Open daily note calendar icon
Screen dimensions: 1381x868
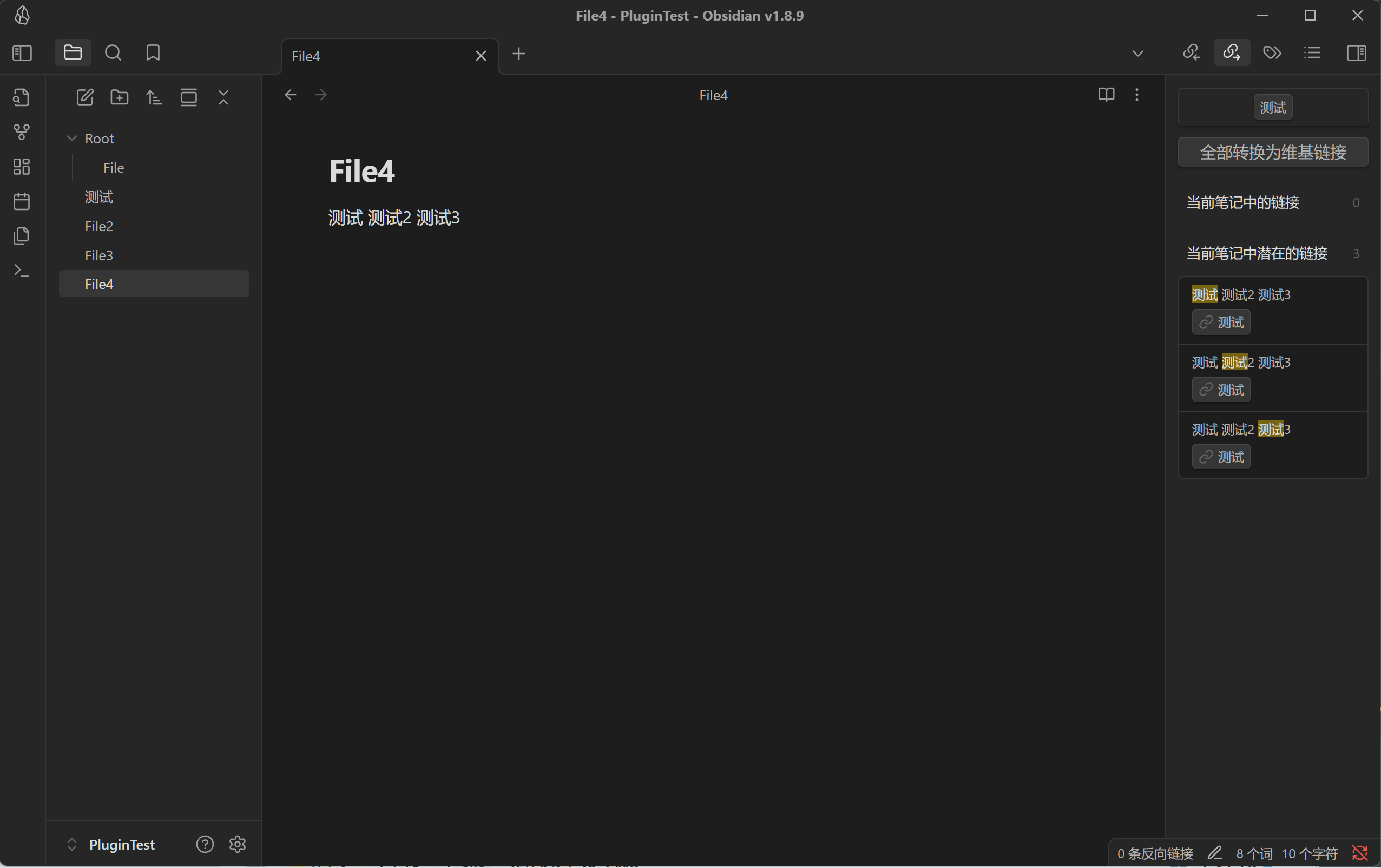[x=22, y=201]
